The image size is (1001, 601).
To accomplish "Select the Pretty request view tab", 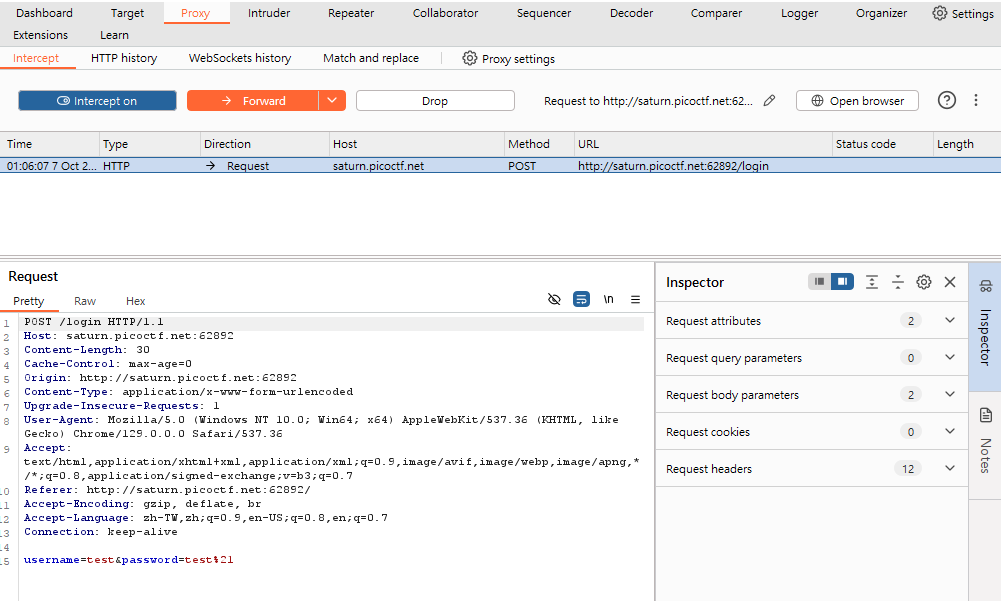I will click(29, 301).
